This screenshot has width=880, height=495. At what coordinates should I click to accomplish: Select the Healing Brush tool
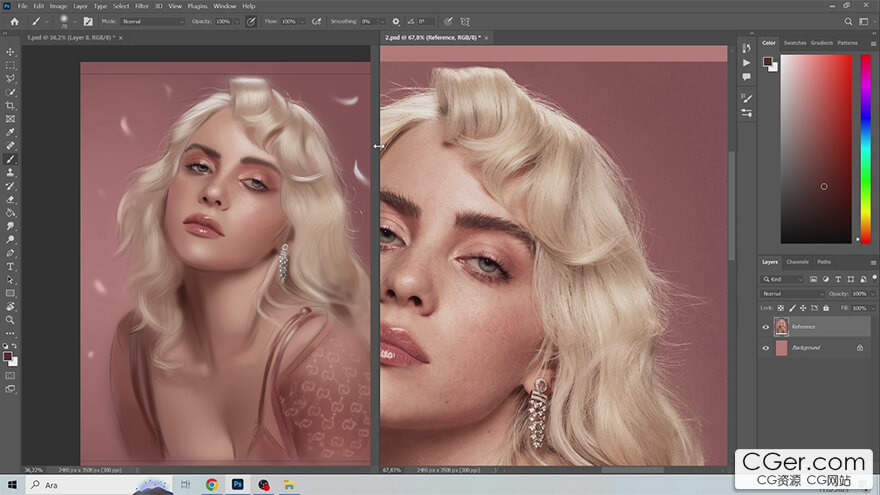coord(10,146)
